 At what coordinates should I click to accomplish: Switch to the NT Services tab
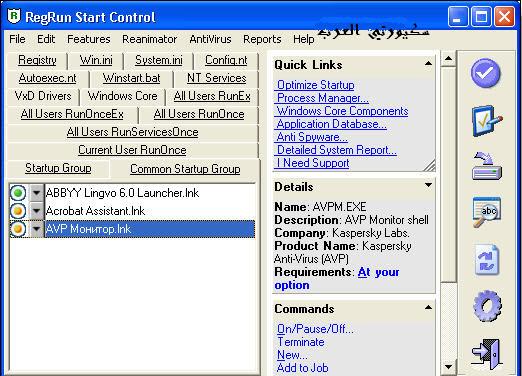(x=216, y=78)
